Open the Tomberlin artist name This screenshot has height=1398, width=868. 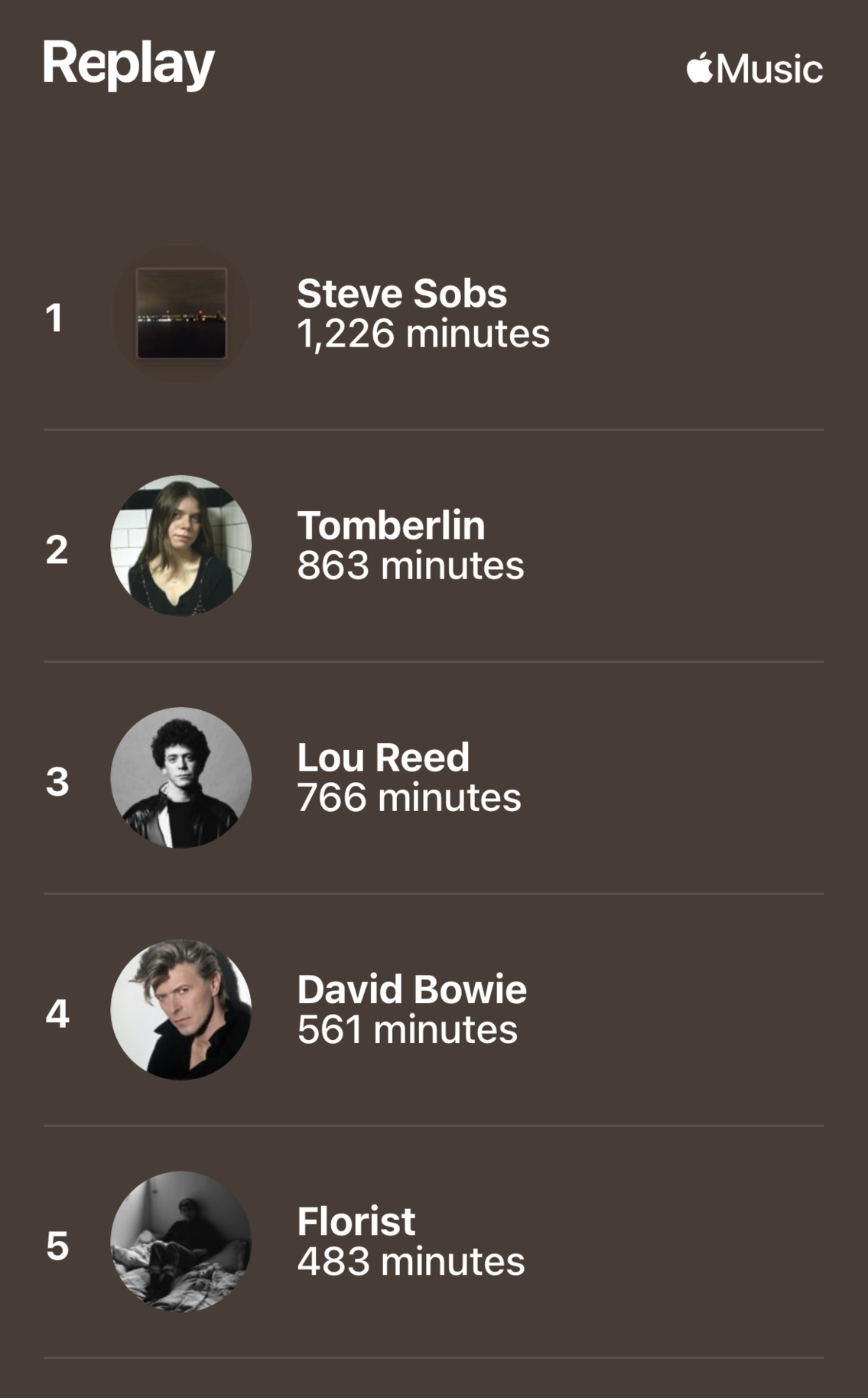click(391, 526)
